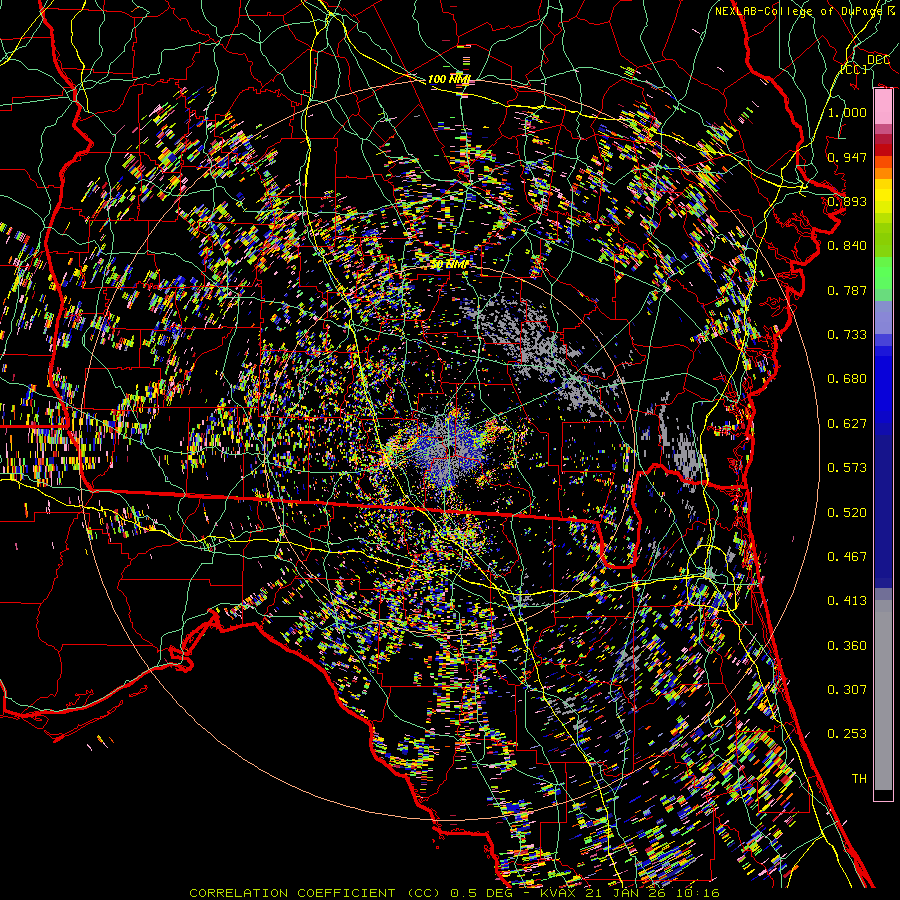The width and height of the screenshot is (900, 900).
Task: Click the 50 NMI range ring label
Action: click(448, 264)
